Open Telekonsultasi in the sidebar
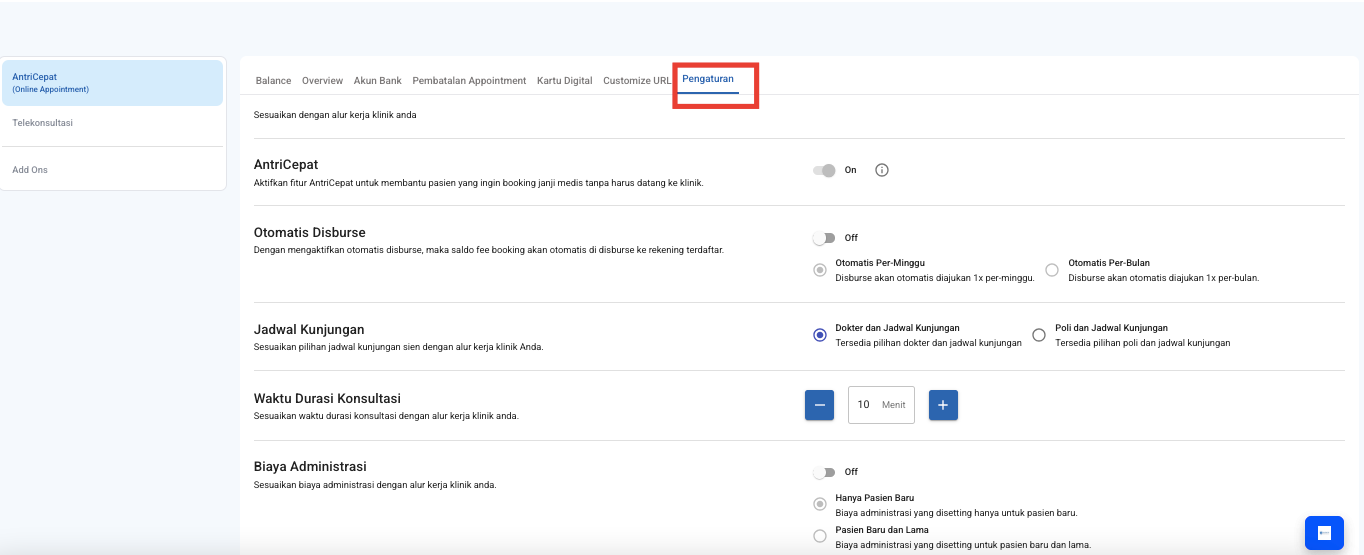Viewport: 1364px width, 555px height. tap(42, 123)
